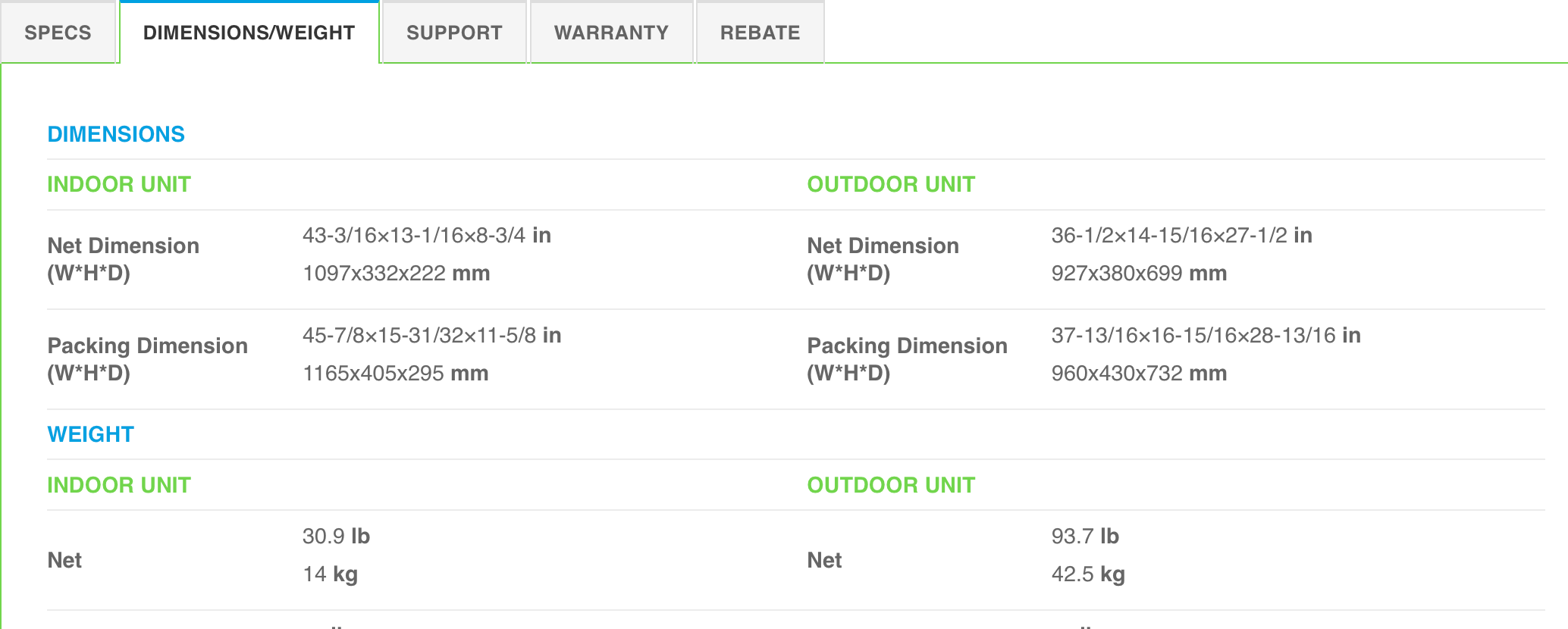Click outdoor net weight 93.7 lb
This screenshot has width=1568, height=629.
(x=1084, y=536)
